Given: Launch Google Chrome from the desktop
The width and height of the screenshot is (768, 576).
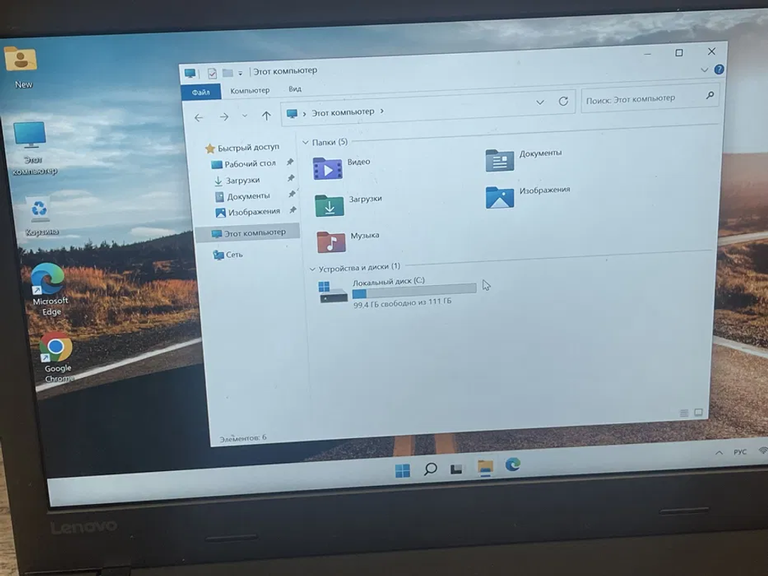Looking at the screenshot, I should [x=56, y=348].
